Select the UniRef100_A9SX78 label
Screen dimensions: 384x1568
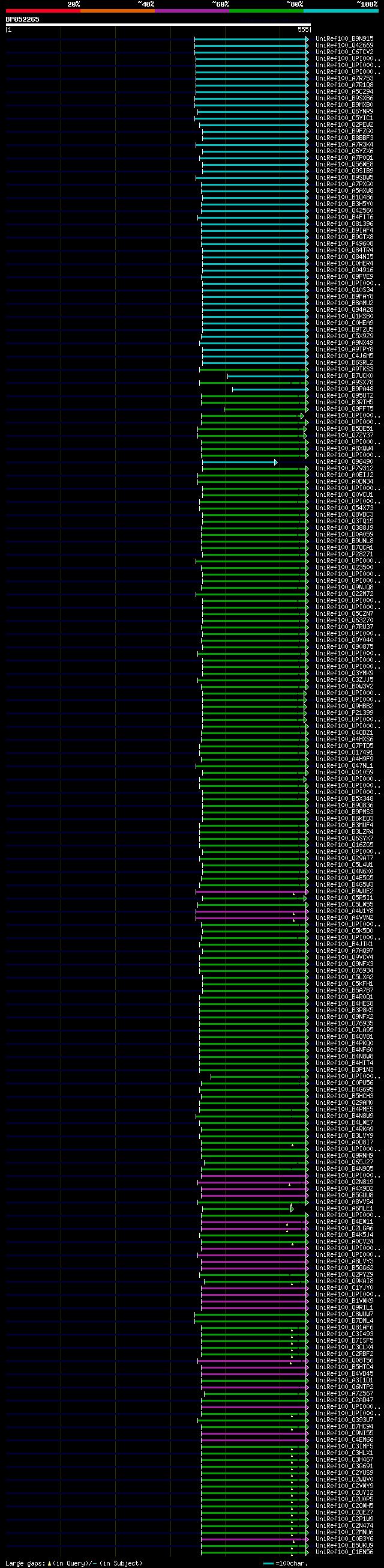click(344, 382)
